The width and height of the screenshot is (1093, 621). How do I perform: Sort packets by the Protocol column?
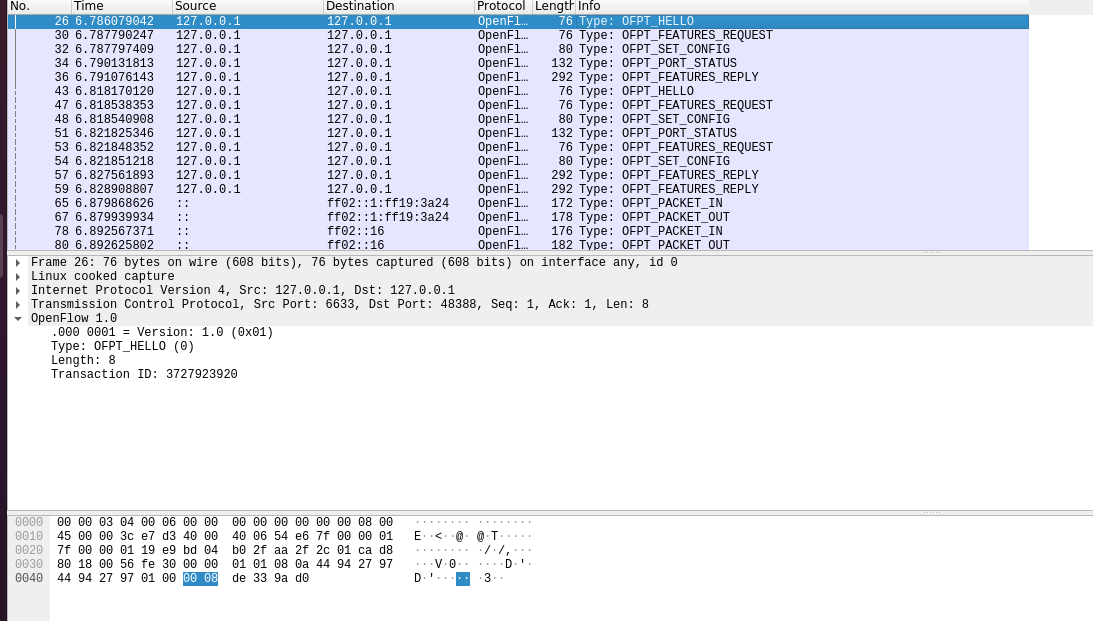coord(500,6)
